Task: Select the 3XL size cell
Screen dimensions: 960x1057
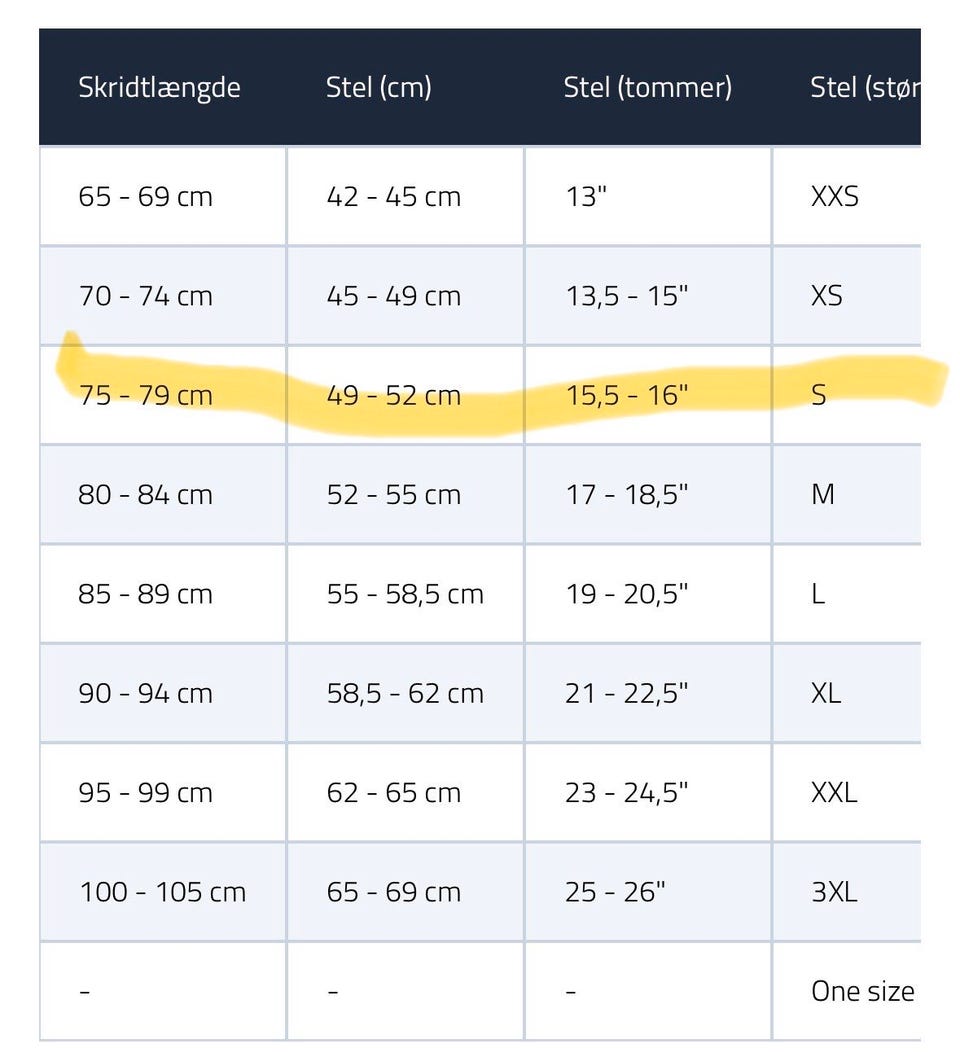Action: tap(834, 892)
